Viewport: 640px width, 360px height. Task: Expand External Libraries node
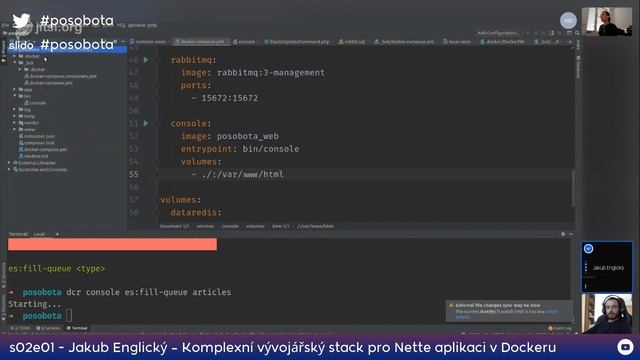[x=9, y=163]
